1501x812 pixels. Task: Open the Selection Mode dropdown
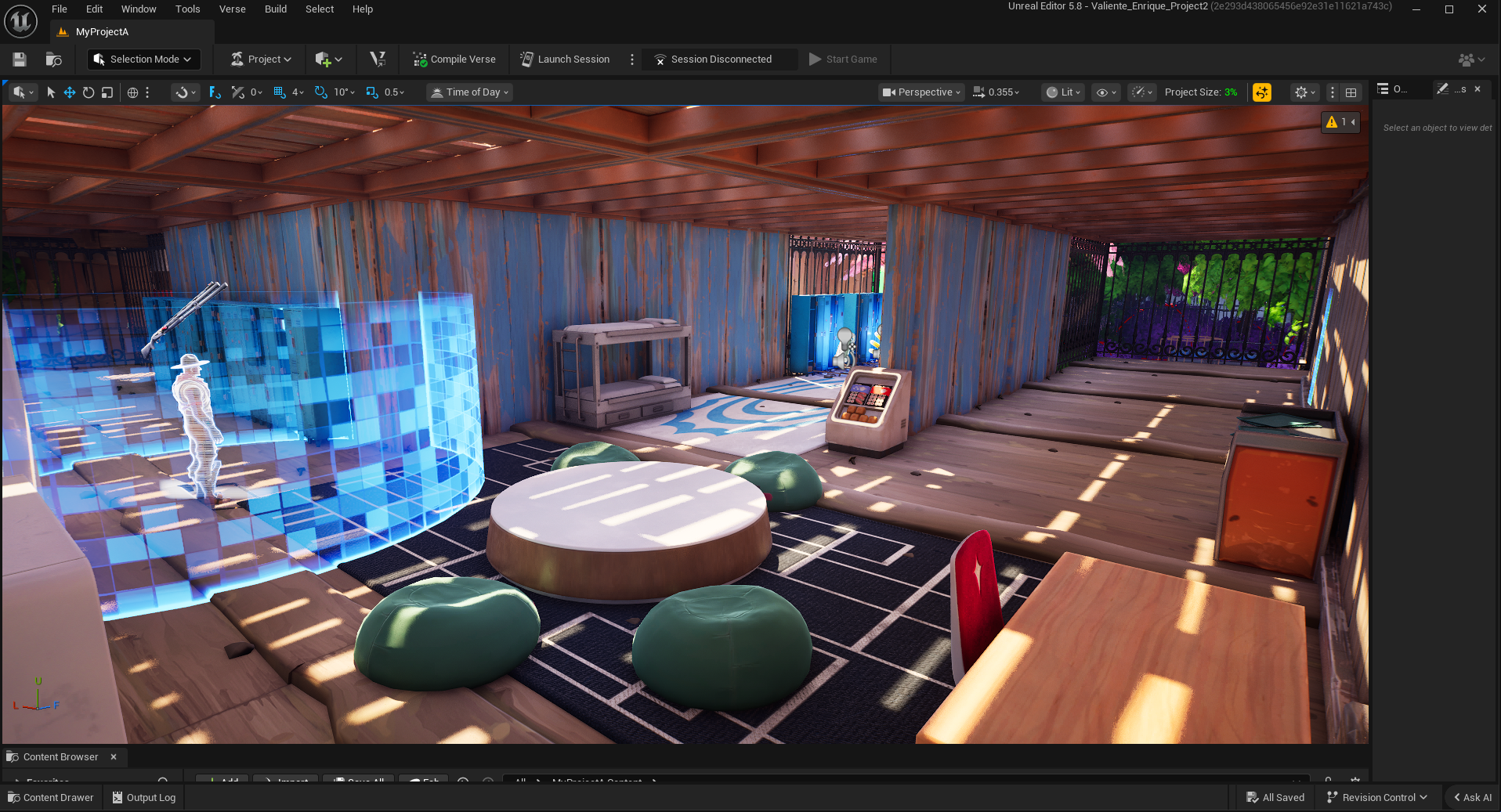click(x=143, y=60)
